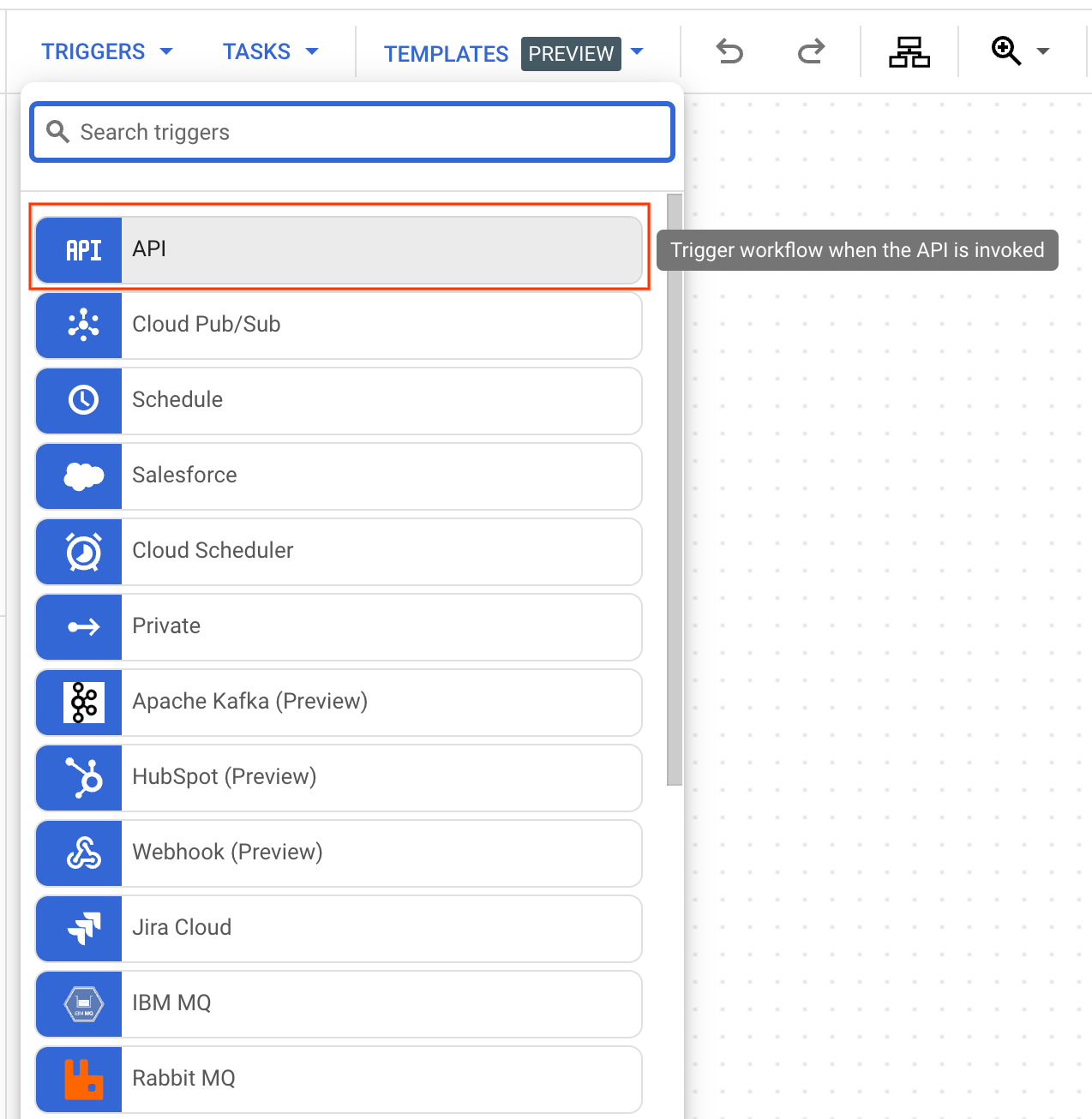Image resolution: width=1092 pixels, height=1119 pixels.
Task: Open the TASKS dropdown menu
Action: coord(271,51)
